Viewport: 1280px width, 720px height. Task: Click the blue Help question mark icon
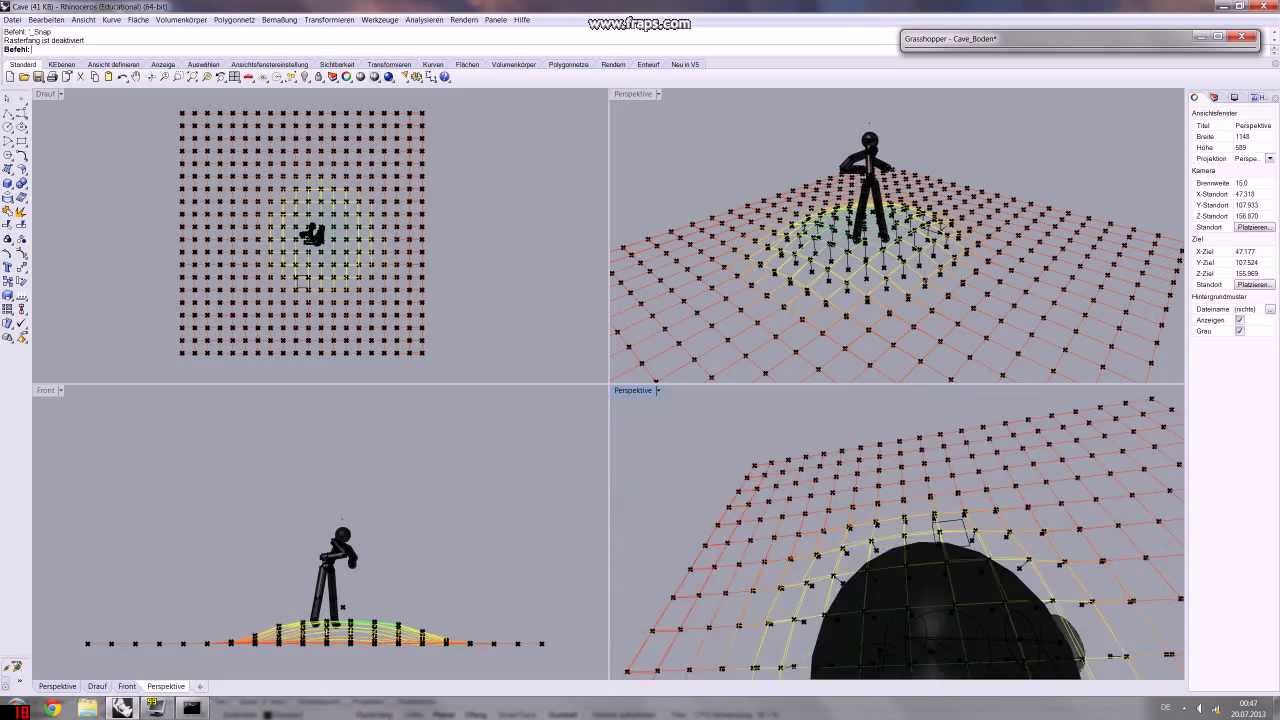[x=445, y=77]
